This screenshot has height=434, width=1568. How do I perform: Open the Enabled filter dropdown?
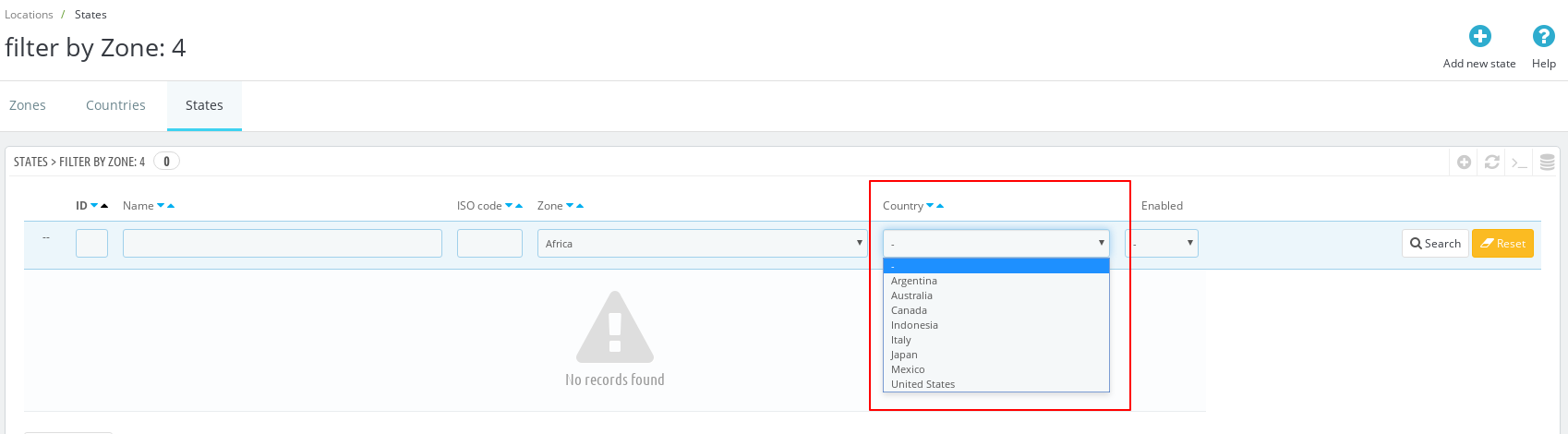click(x=1162, y=244)
